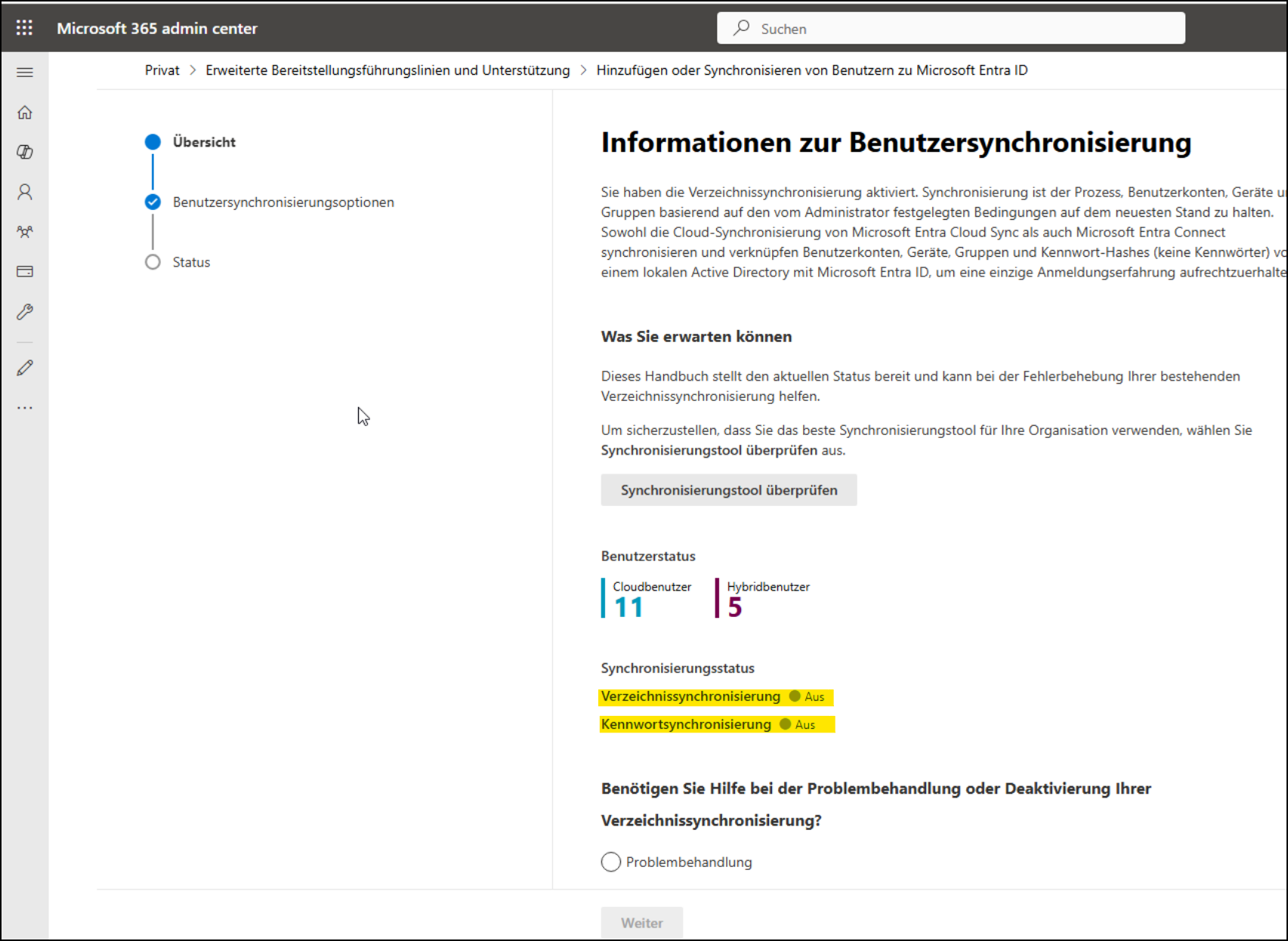This screenshot has height=941, width=1288.
Task: Select the Problembehandlung radio button
Action: pyautogui.click(x=611, y=862)
